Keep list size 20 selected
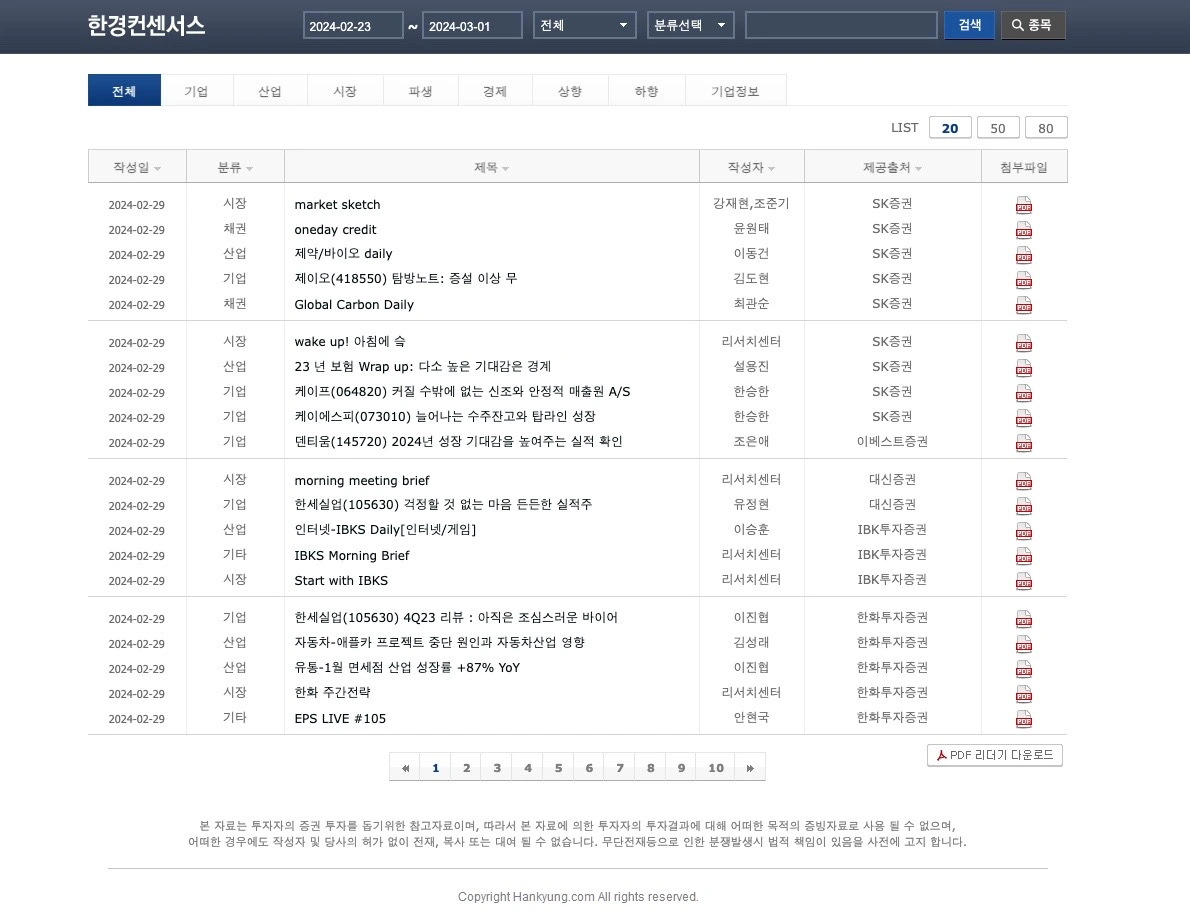This screenshot has width=1190, height=924. (950, 127)
